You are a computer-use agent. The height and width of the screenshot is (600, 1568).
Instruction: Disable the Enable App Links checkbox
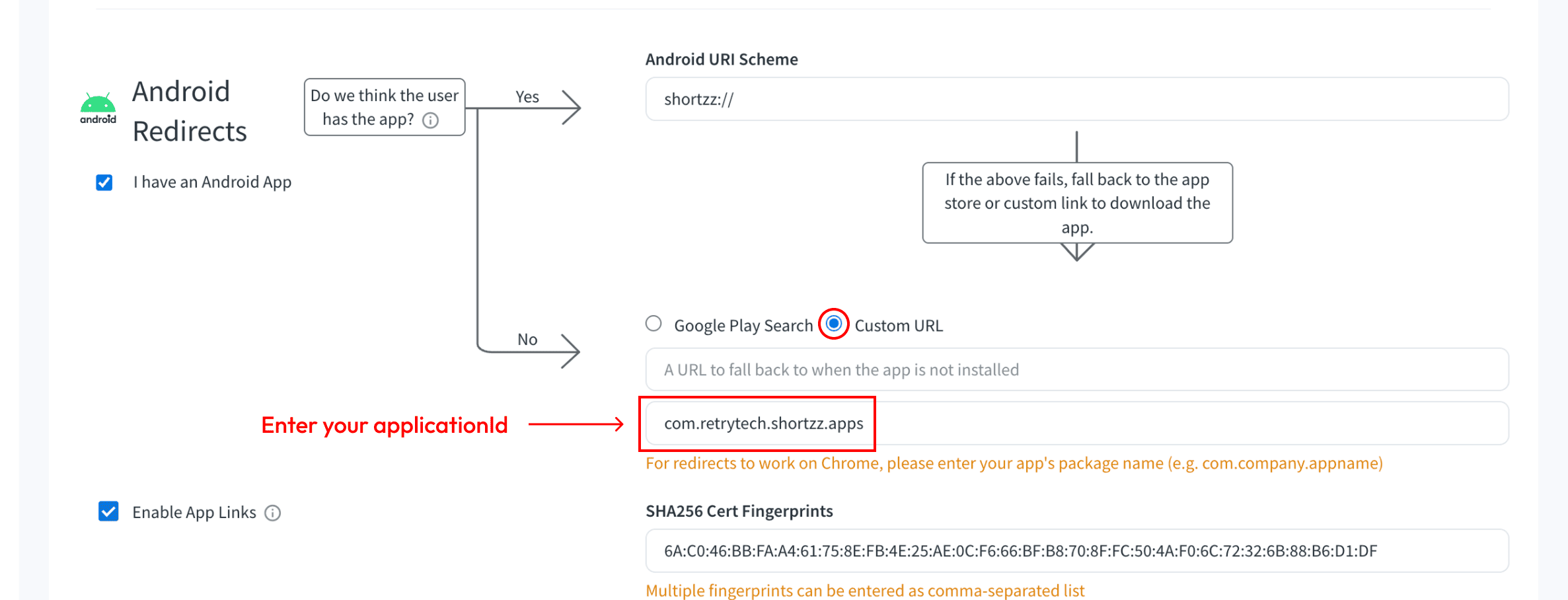pos(108,511)
